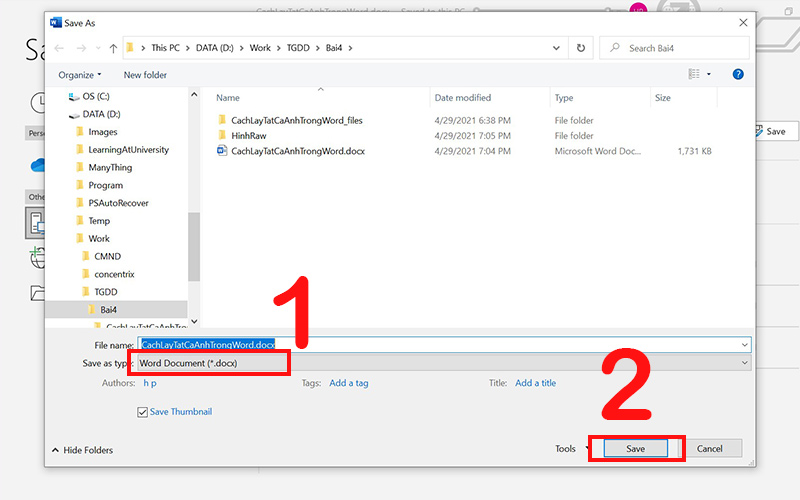
Task: Click Add a tag link
Action: point(349,383)
